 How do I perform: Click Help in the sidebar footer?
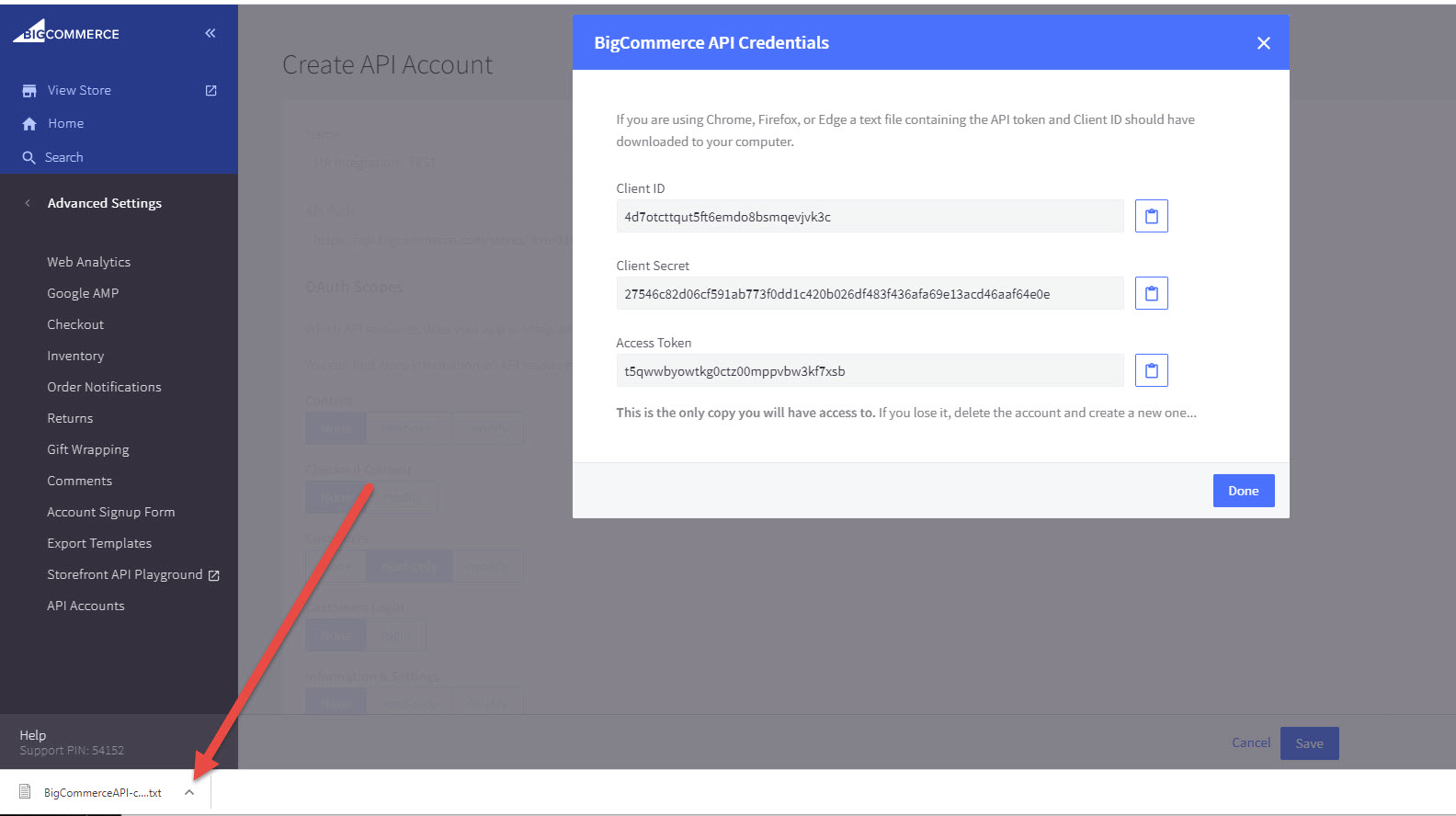coord(33,735)
